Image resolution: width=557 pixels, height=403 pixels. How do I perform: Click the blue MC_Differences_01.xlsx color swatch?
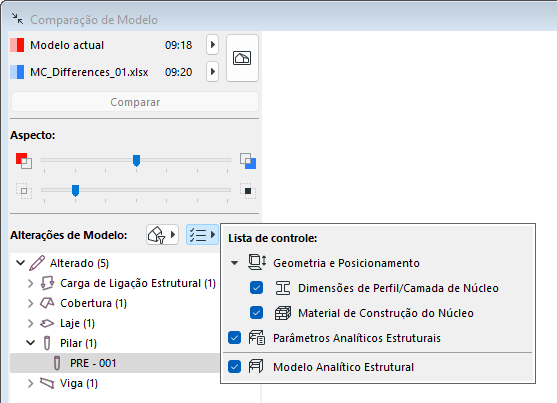click(x=17, y=72)
